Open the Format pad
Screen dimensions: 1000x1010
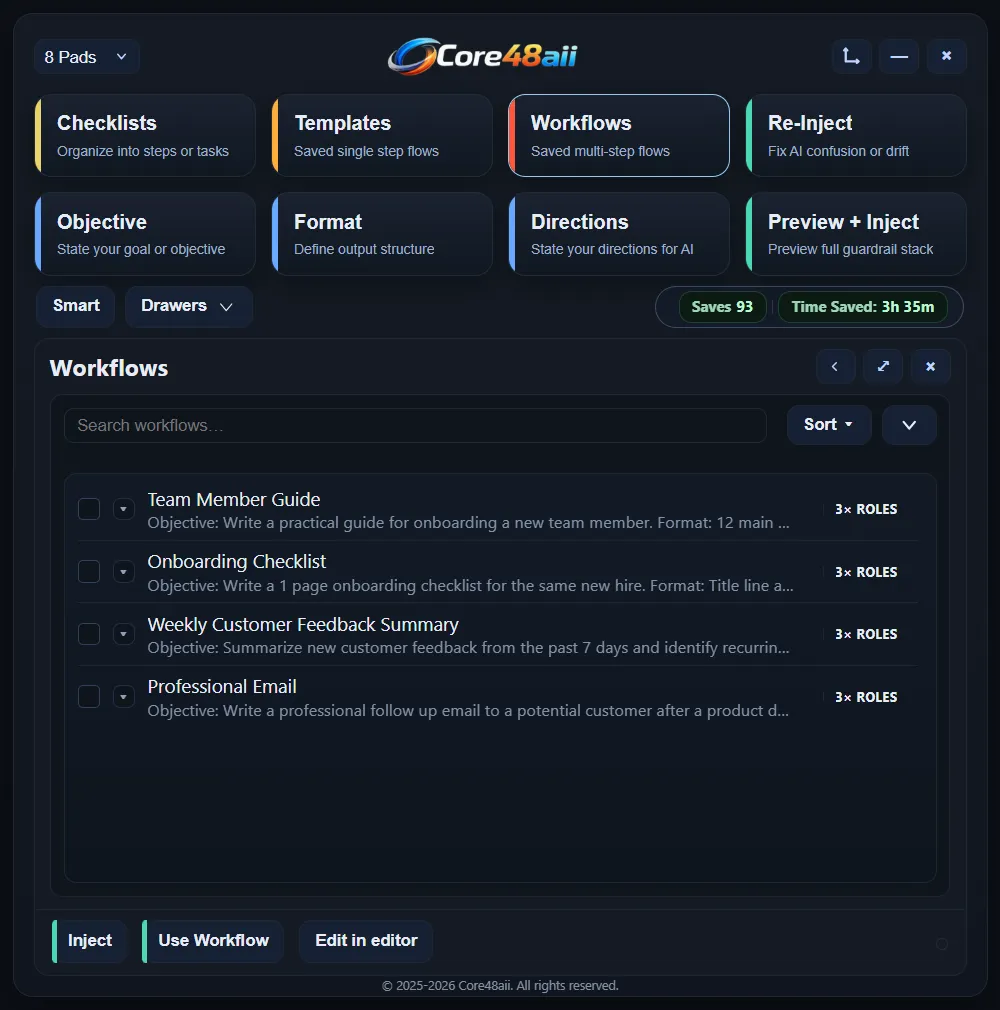(383, 234)
